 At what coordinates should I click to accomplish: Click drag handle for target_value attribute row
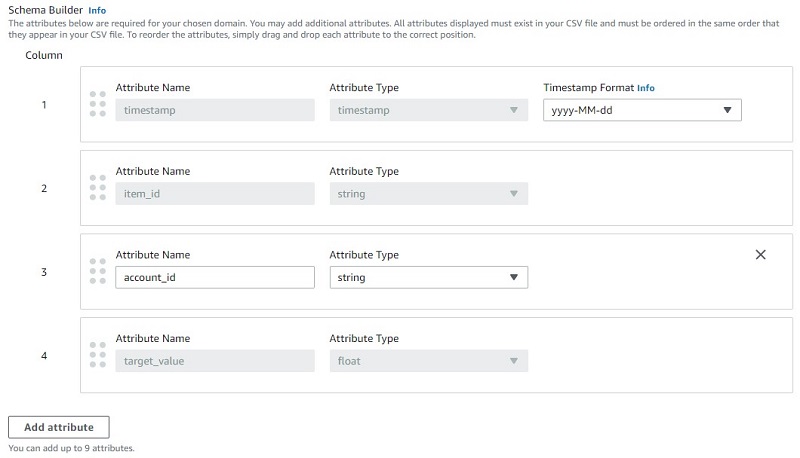[x=97, y=354]
